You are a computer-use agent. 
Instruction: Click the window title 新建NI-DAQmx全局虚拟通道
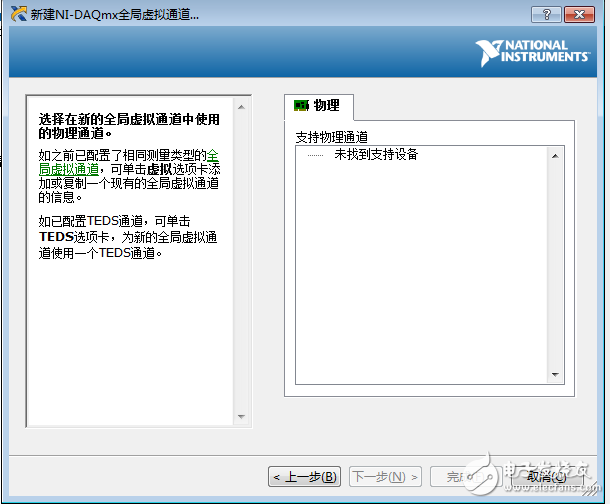pyautogui.click(x=115, y=15)
